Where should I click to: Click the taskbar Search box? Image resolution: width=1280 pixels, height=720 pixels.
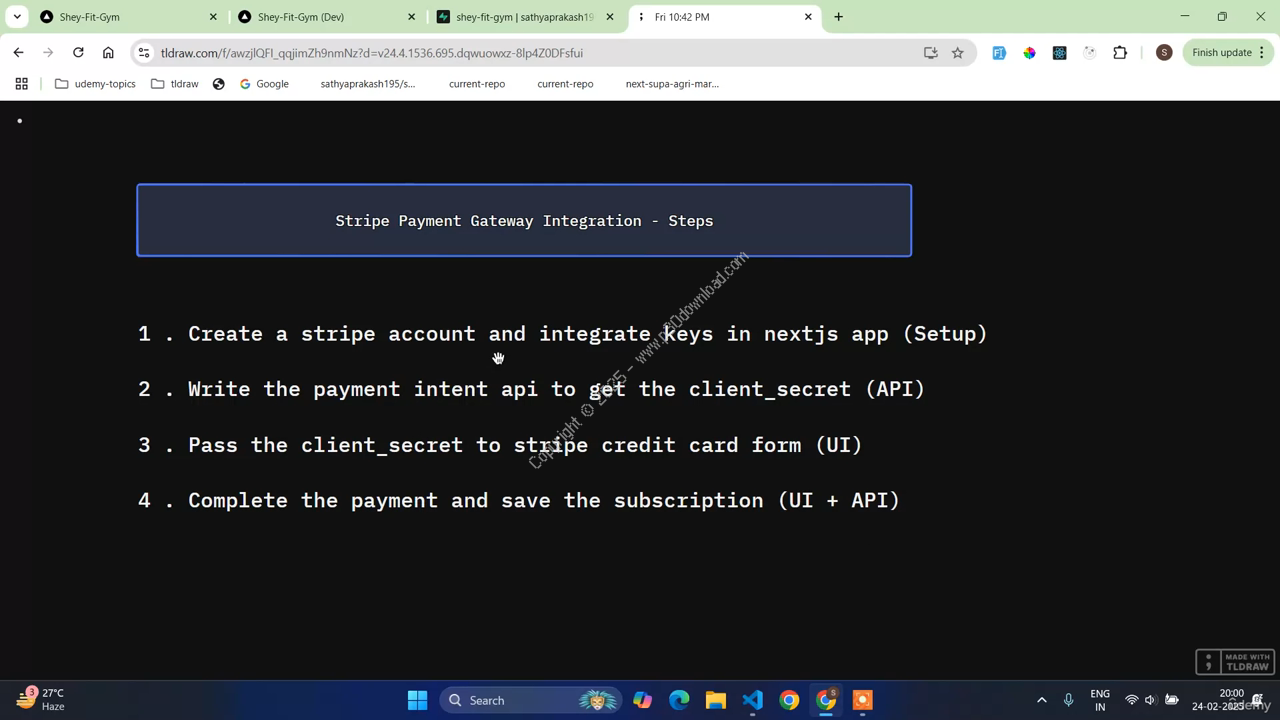click(531, 700)
